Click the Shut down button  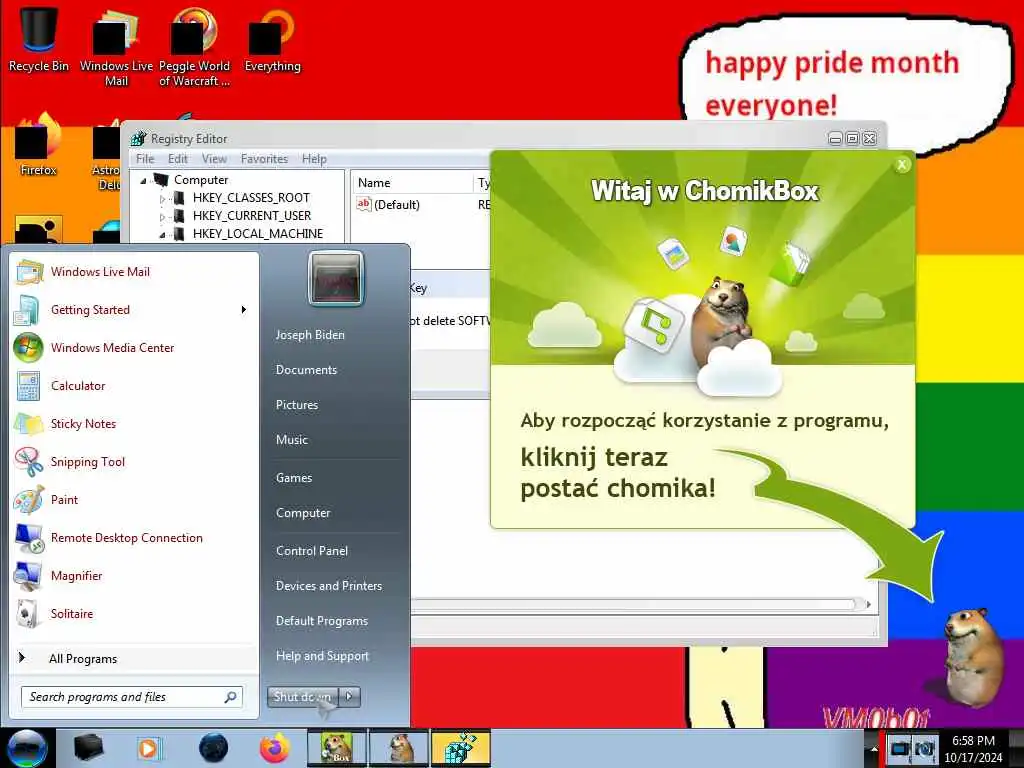(303, 696)
